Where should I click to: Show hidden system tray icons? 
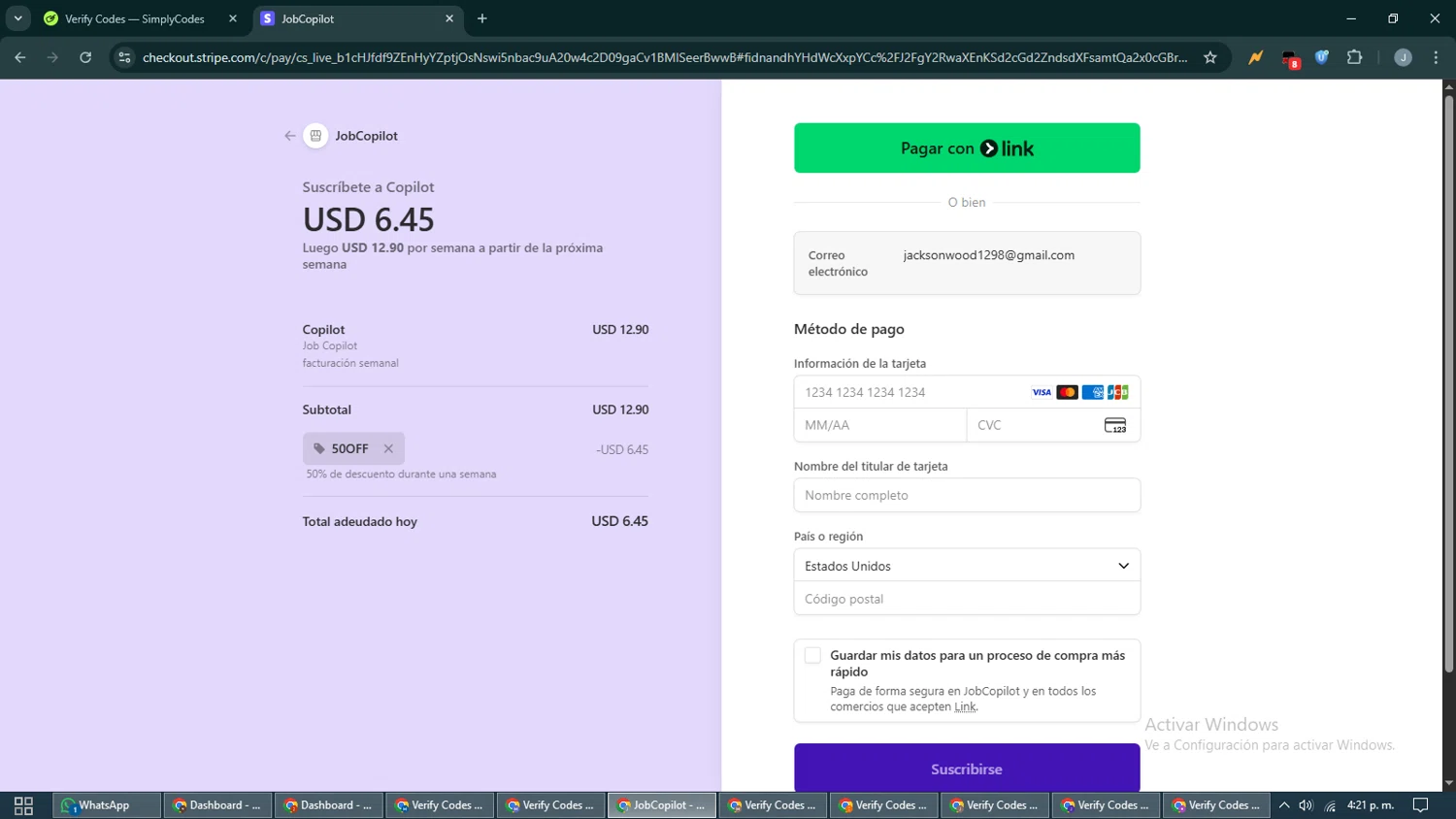tap(1284, 805)
